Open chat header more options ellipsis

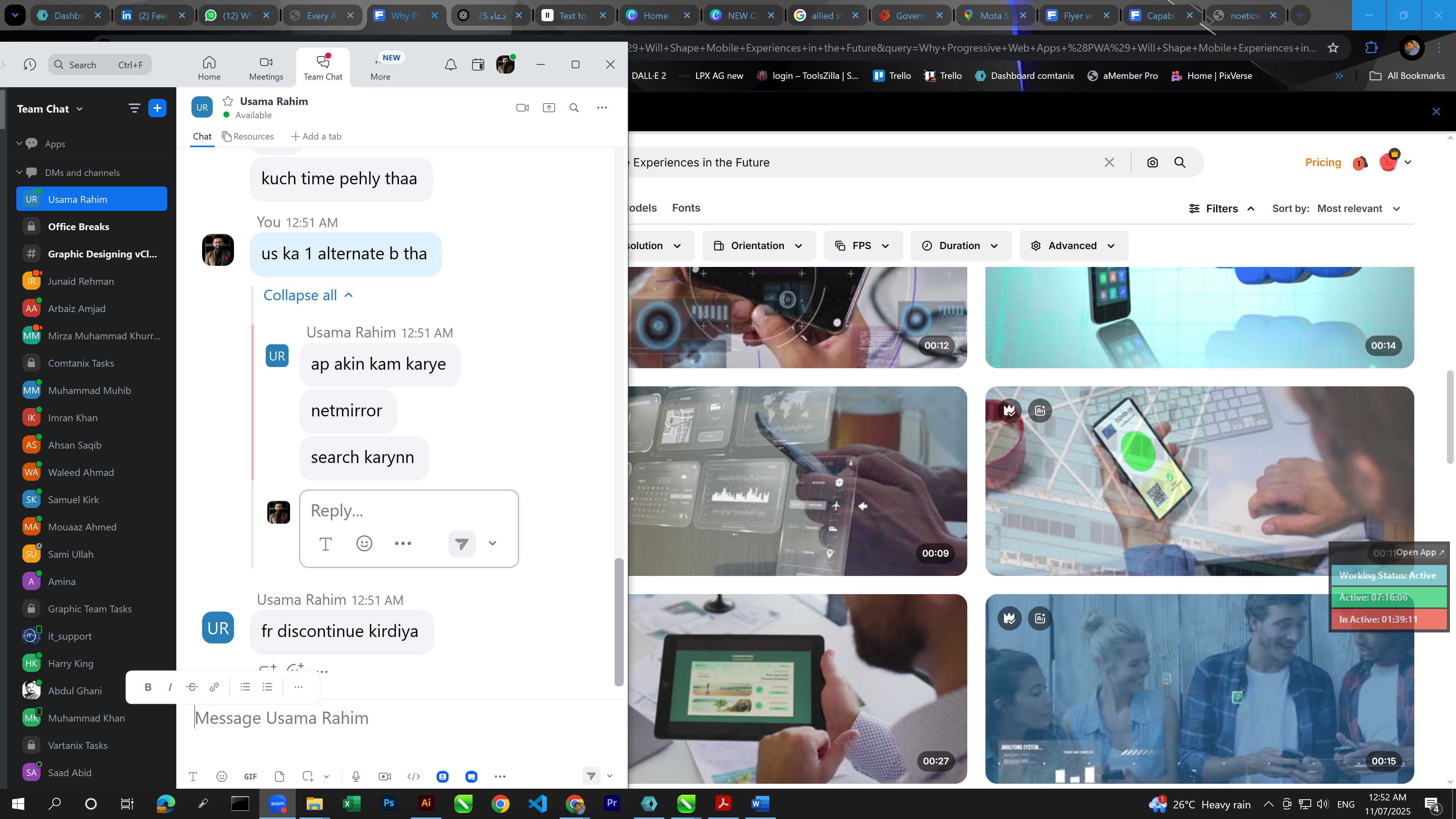(602, 107)
